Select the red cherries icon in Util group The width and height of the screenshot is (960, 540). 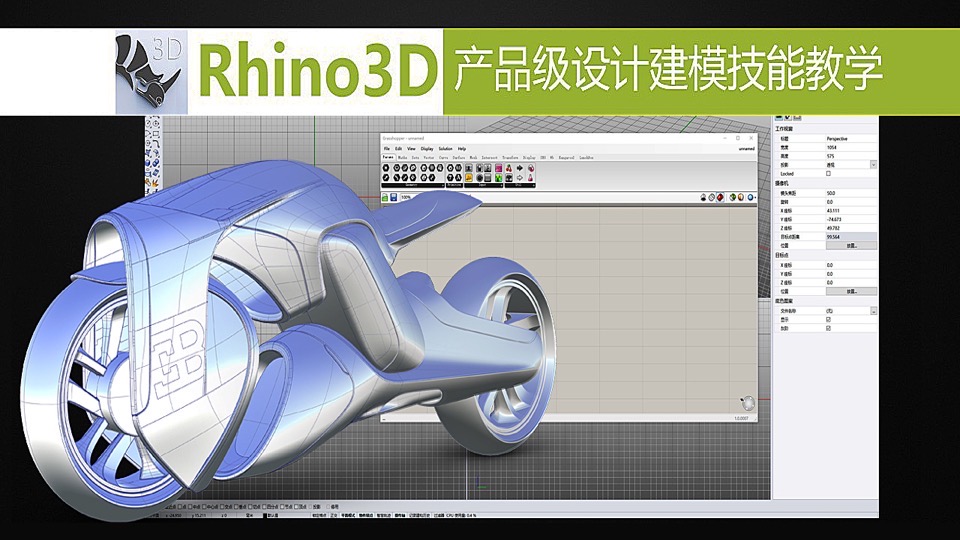tap(509, 168)
